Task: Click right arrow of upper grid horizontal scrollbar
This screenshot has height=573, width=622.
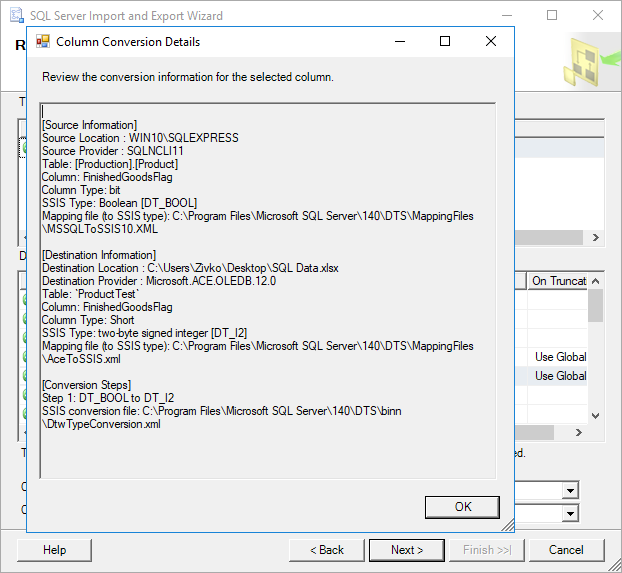Action: coord(595,237)
